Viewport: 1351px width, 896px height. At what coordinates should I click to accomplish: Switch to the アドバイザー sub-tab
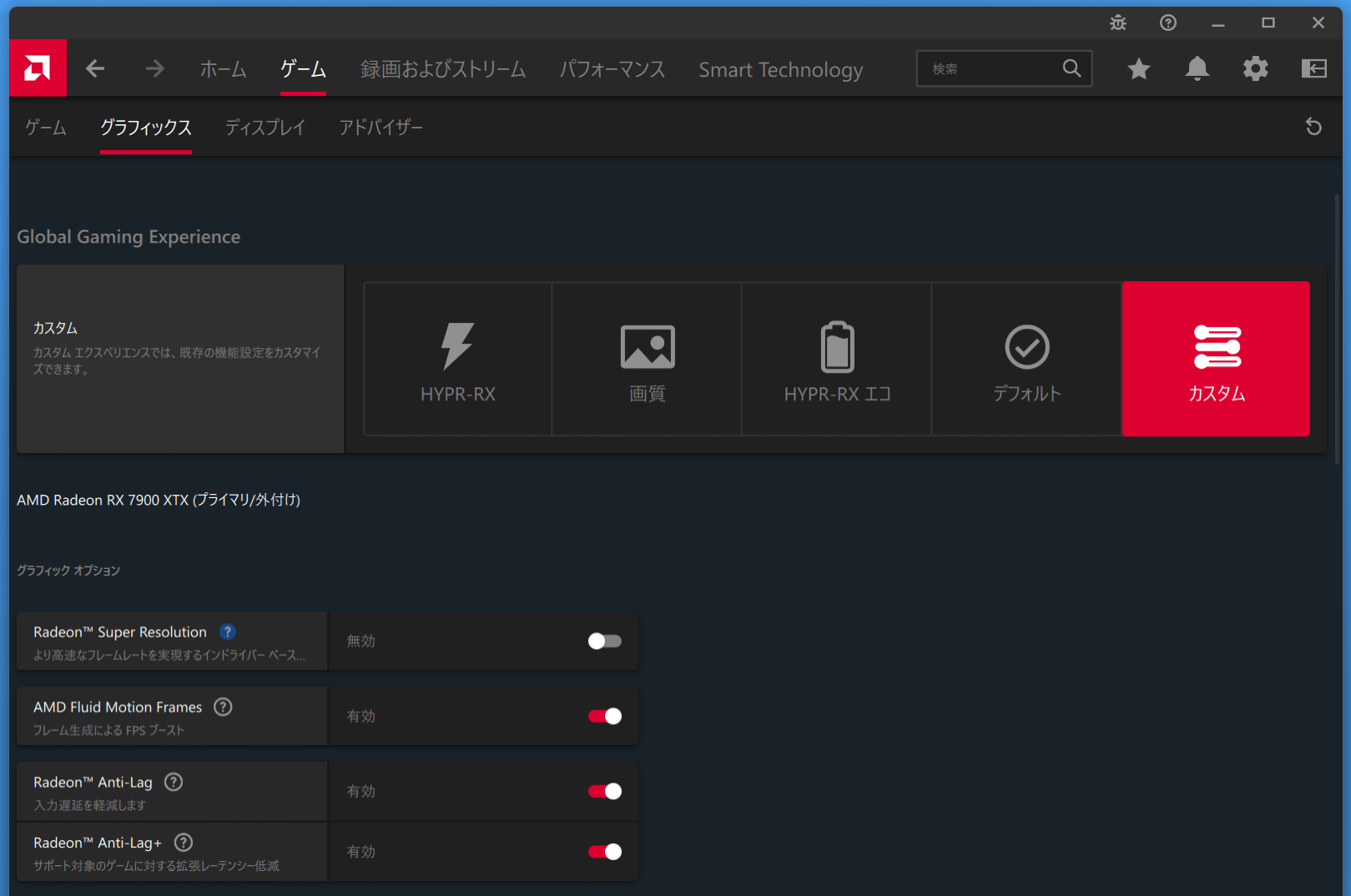coord(381,127)
